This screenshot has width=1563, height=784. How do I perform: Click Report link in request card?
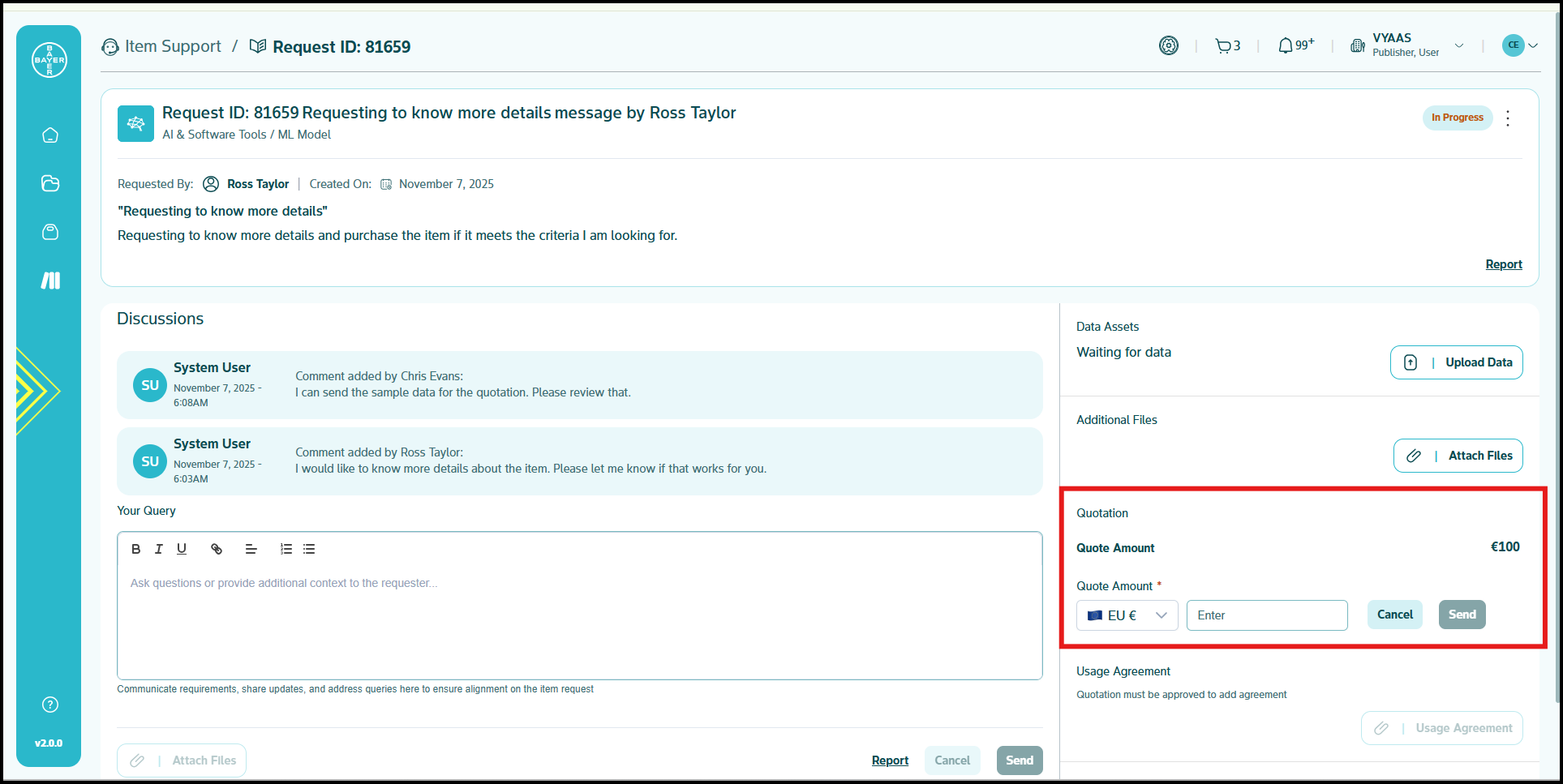[x=1503, y=264]
